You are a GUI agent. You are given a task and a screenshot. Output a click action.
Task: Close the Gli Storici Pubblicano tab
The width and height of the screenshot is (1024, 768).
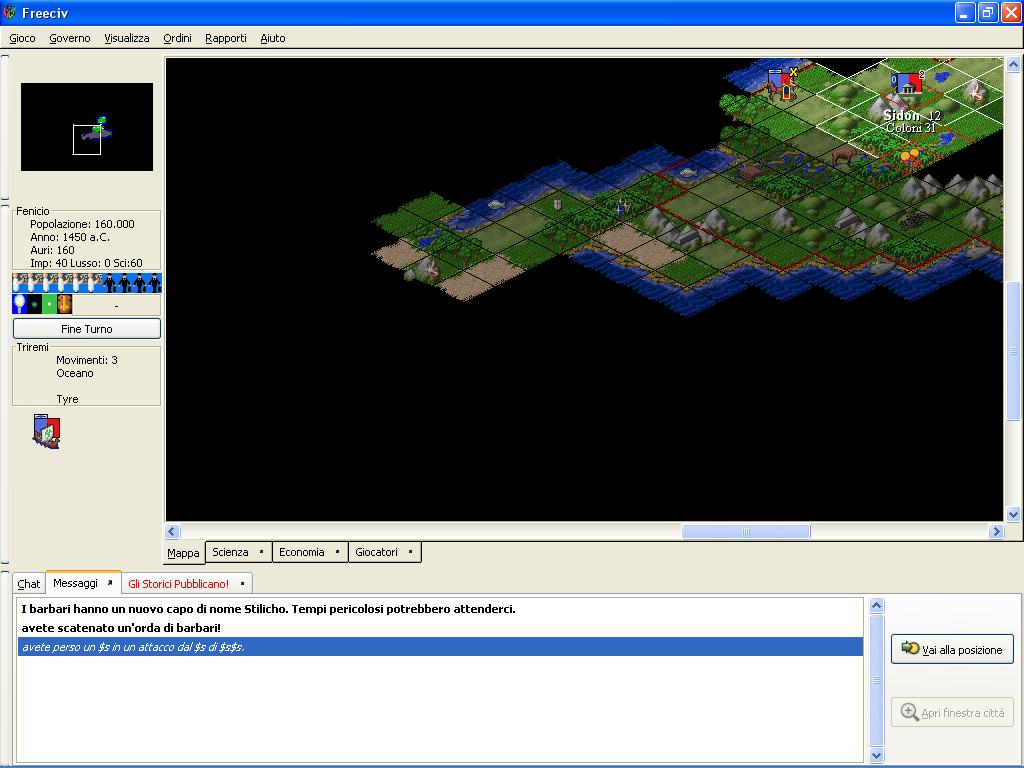pyautogui.click(x=242, y=583)
